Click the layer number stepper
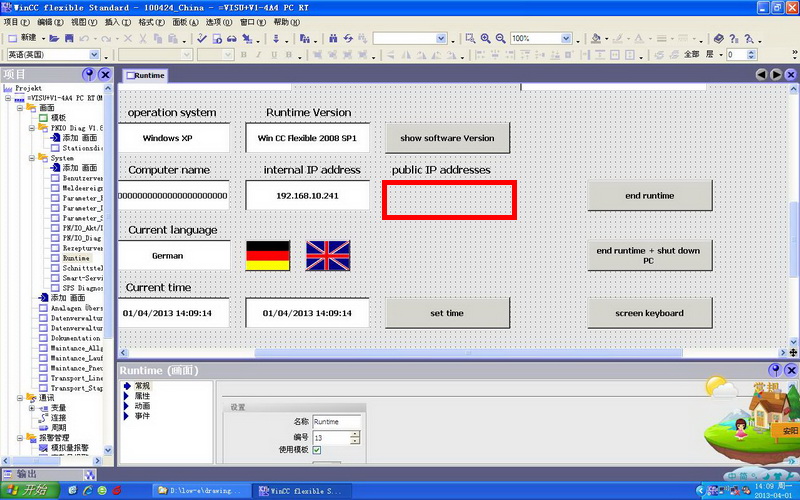Image resolution: width=800 pixels, height=500 pixels. point(751,55)
